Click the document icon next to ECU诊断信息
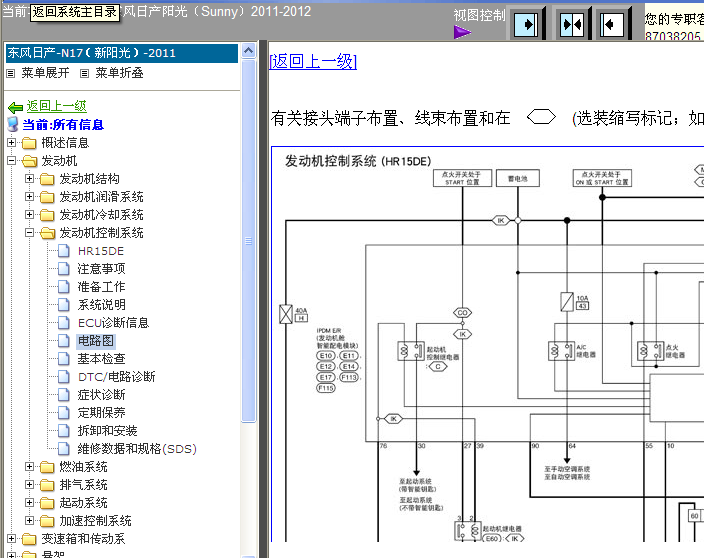Image resolution: width=704 pixels, height=558 pixels. [x=64, y=323]
